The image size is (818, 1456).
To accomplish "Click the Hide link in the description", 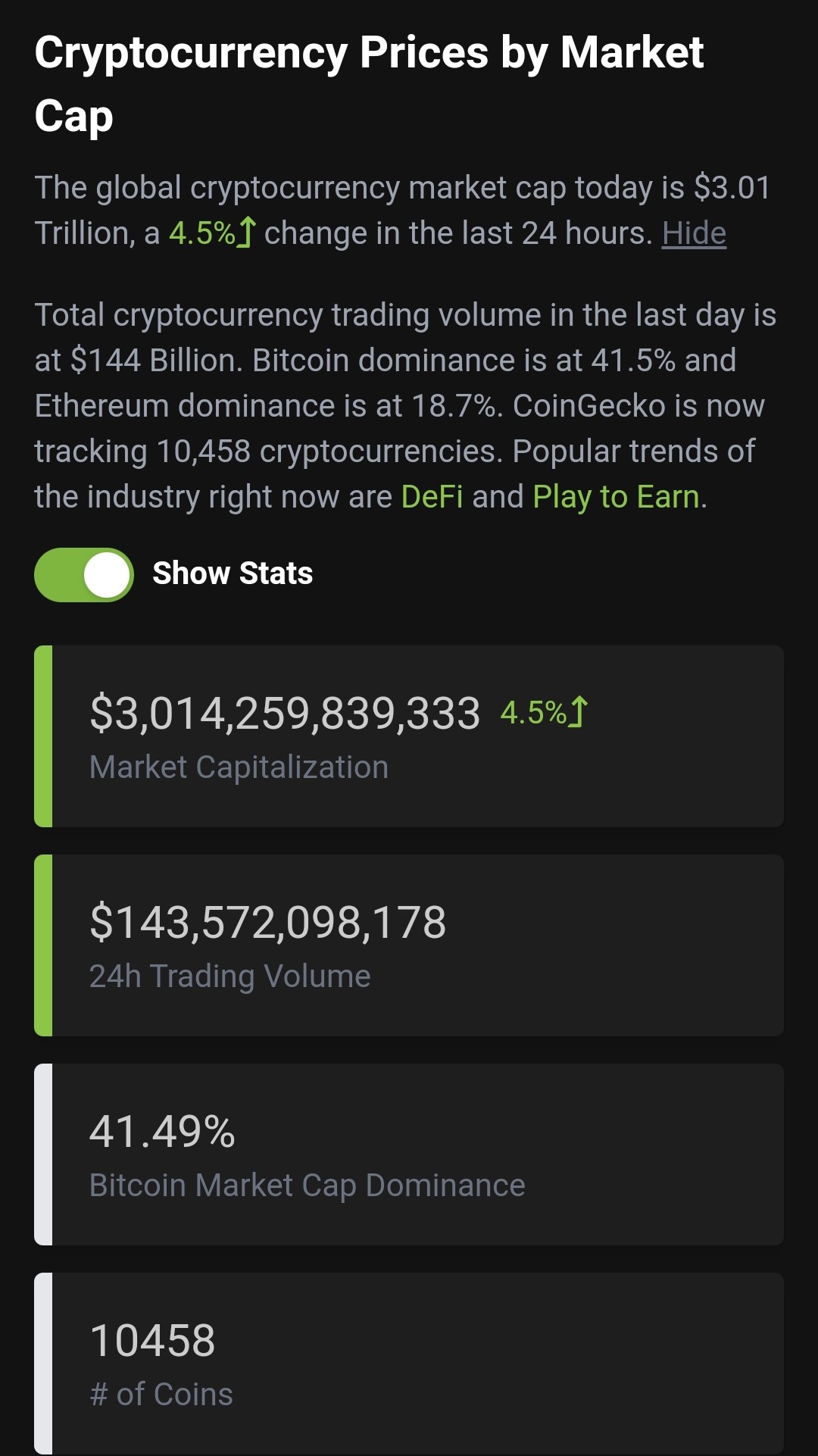I will pos(694,233).
